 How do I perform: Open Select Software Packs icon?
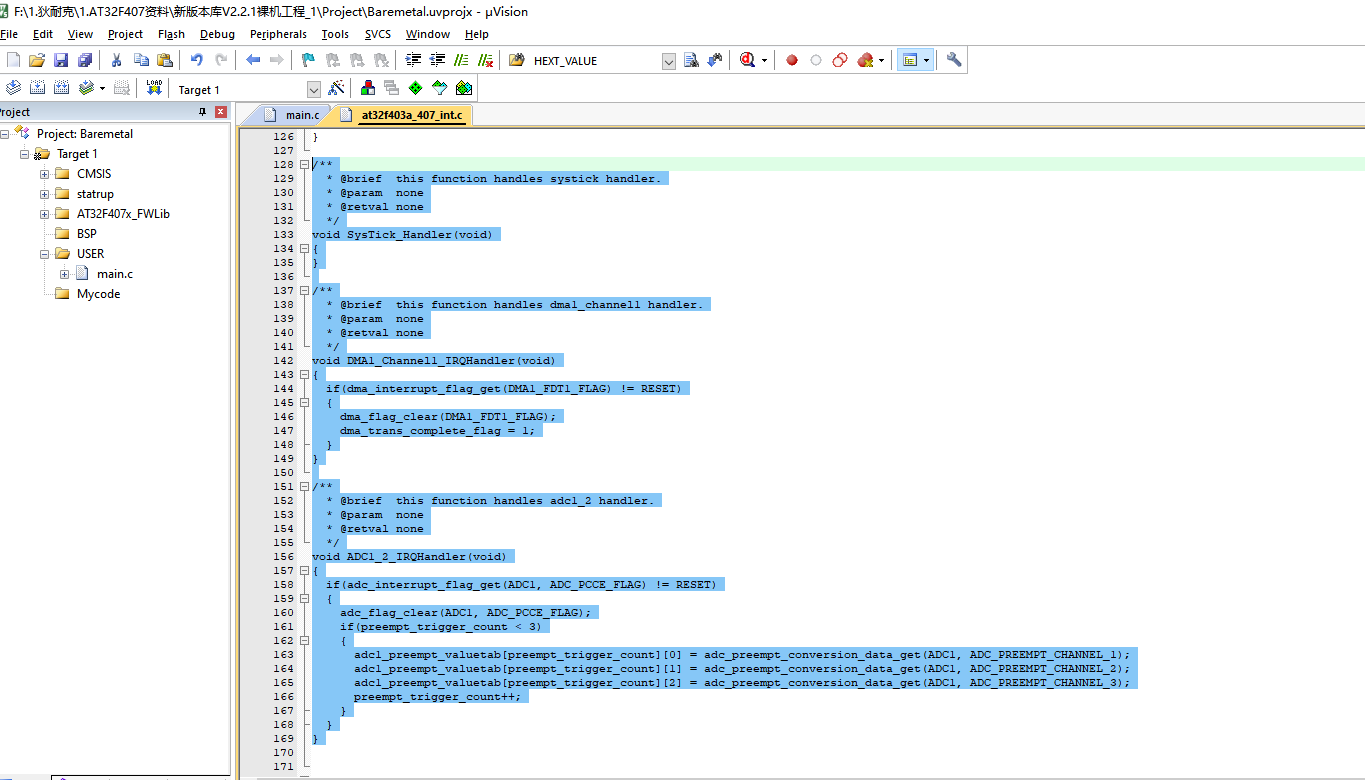(x=439, y=88)
